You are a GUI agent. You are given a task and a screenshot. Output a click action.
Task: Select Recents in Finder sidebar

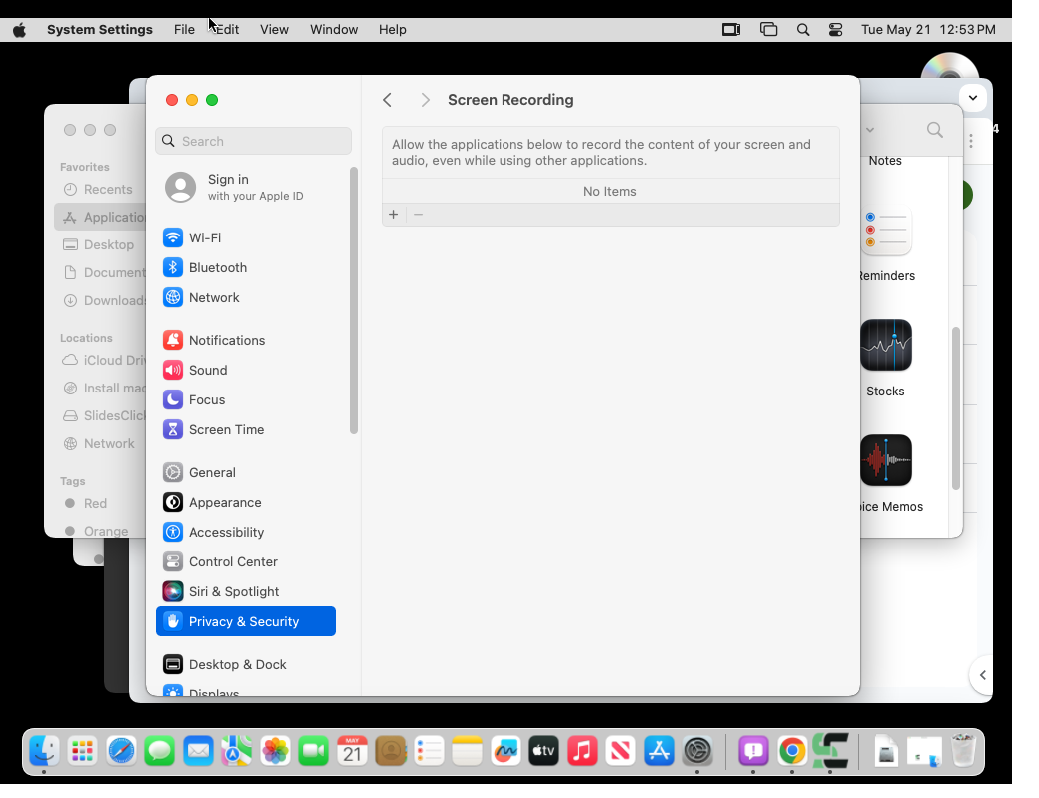[x=99, y=190]
